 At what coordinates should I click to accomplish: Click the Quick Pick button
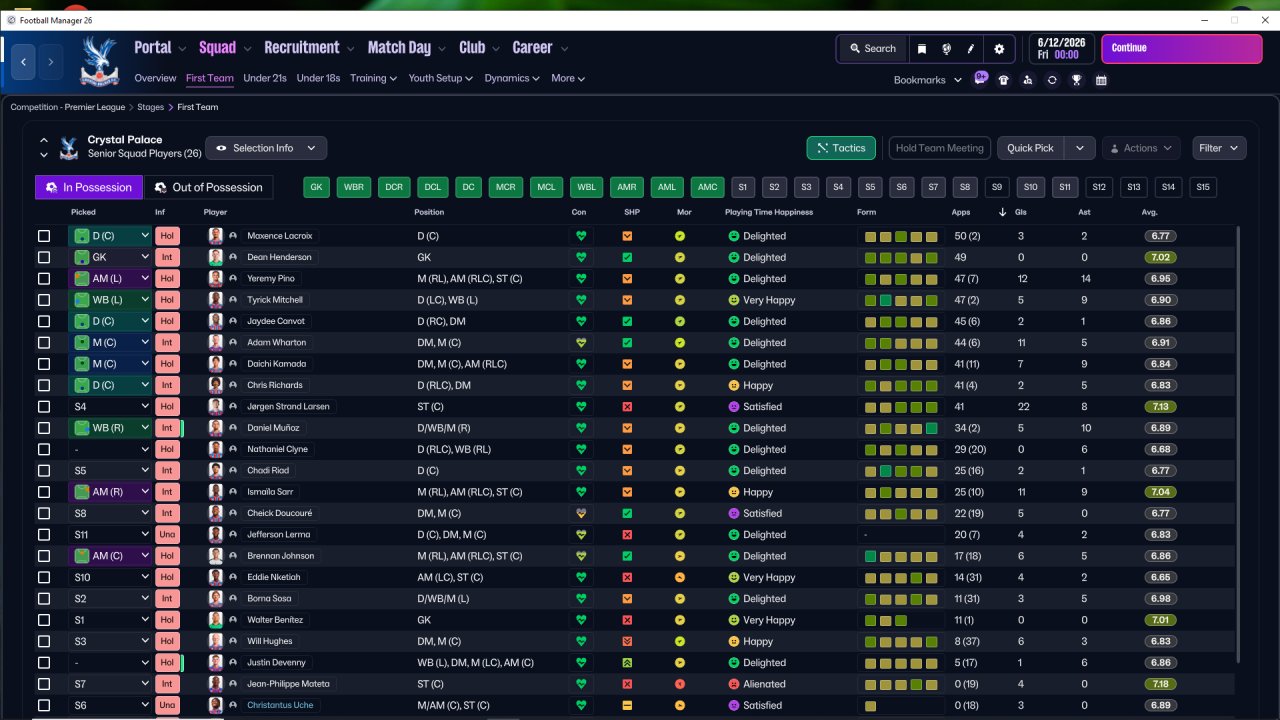1031,148
